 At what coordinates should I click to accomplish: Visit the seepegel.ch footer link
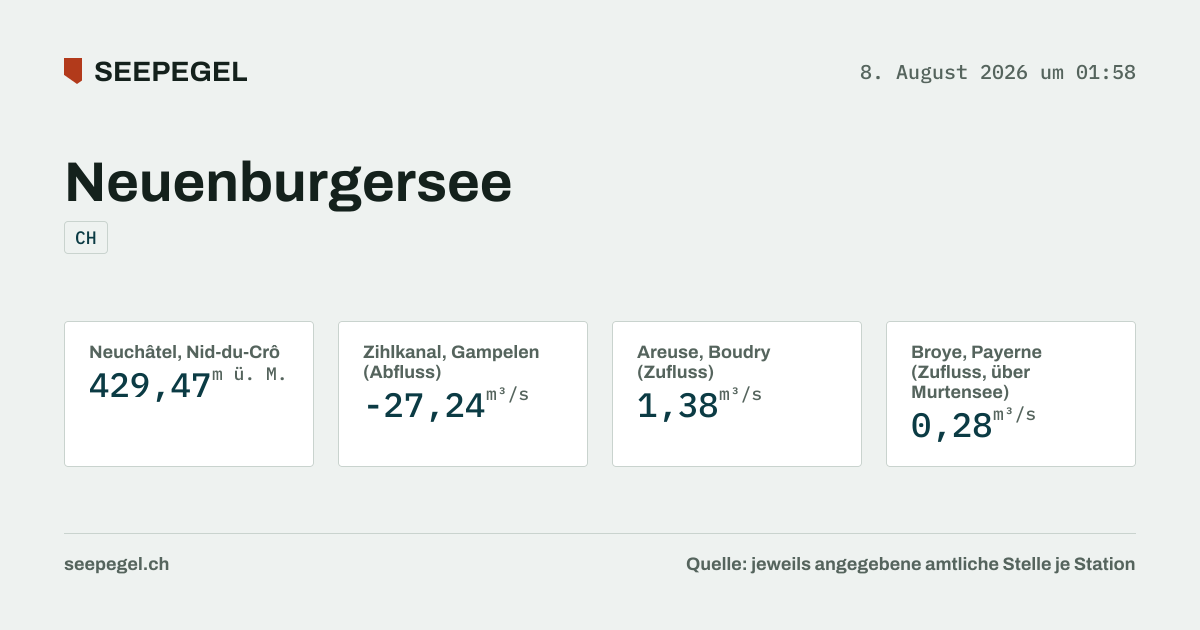coord(116,564)
